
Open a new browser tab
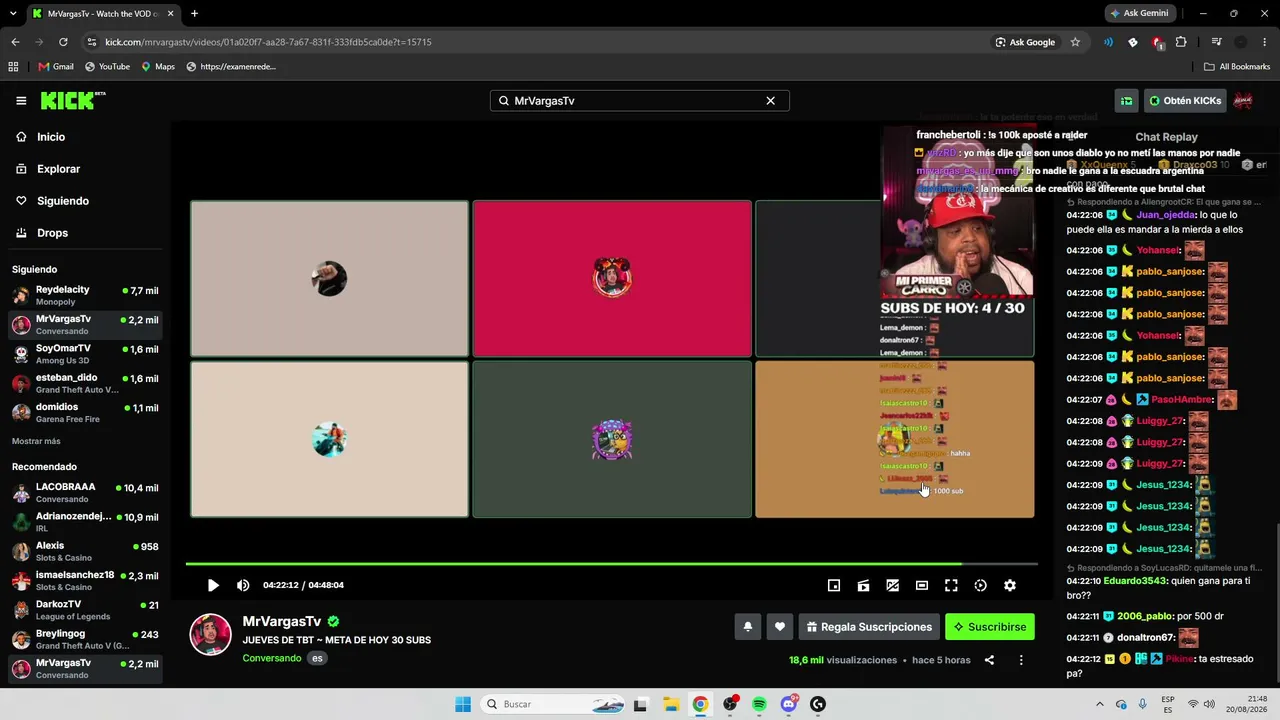(x=194, y=13)
